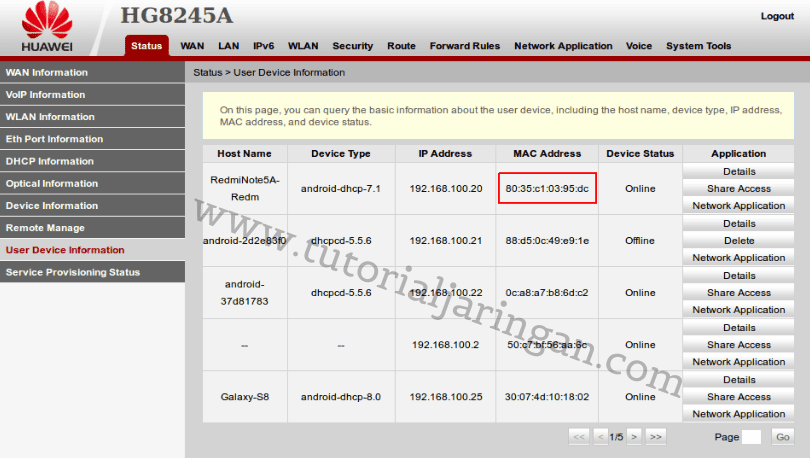Image resolution: width=810 pixels, height=458 pixels.
Task: Click the RedmiNote5A-Redm host name
Action: pos(245,188)
